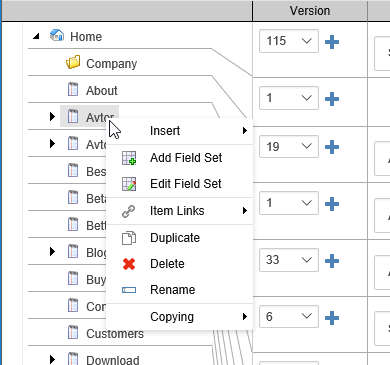
Task: Open the Item Links submenu
Action: pyautogui.click(x=180, y=211)
